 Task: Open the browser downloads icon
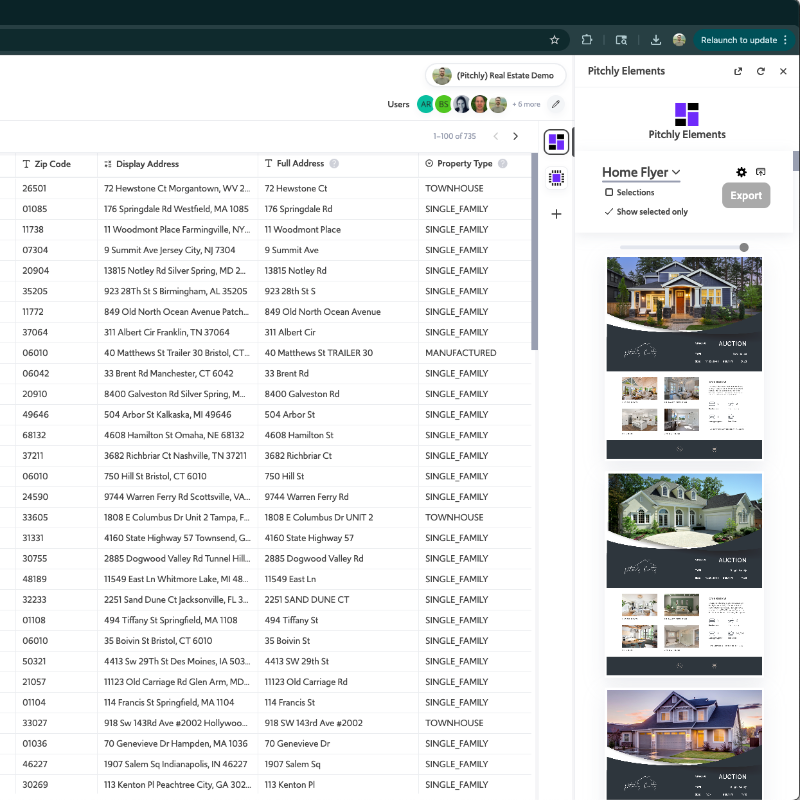pyautogui.click(x=656, y=40)
